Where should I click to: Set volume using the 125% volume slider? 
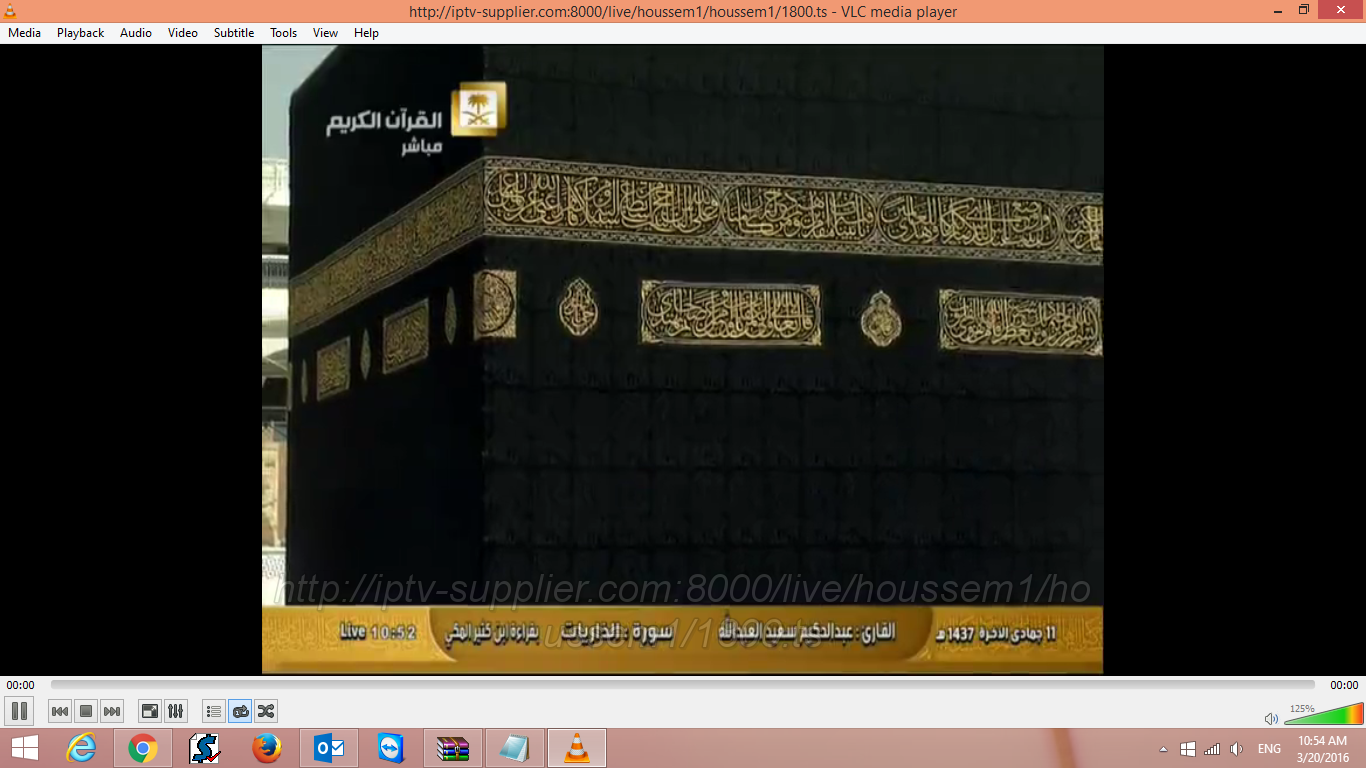1324,714
